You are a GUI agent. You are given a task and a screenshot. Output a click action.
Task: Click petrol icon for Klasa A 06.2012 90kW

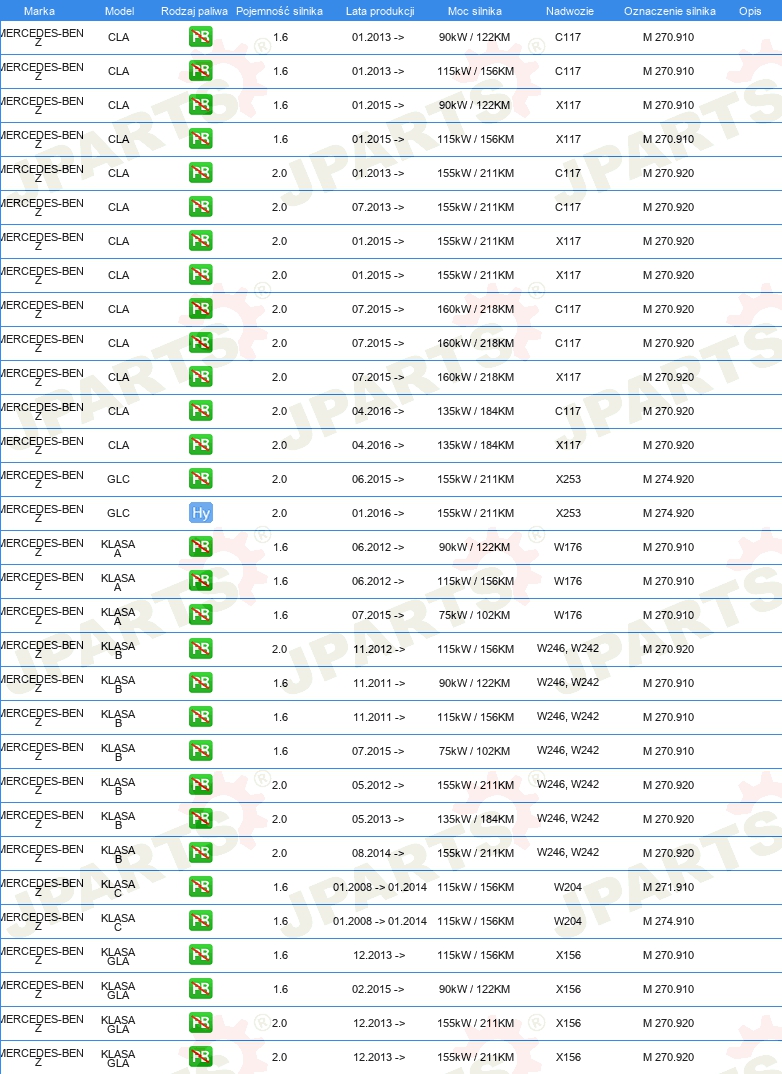201,547
